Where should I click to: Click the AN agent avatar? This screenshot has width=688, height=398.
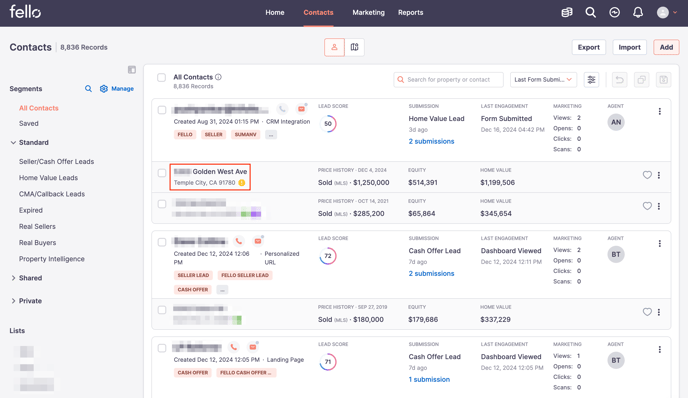616,122
